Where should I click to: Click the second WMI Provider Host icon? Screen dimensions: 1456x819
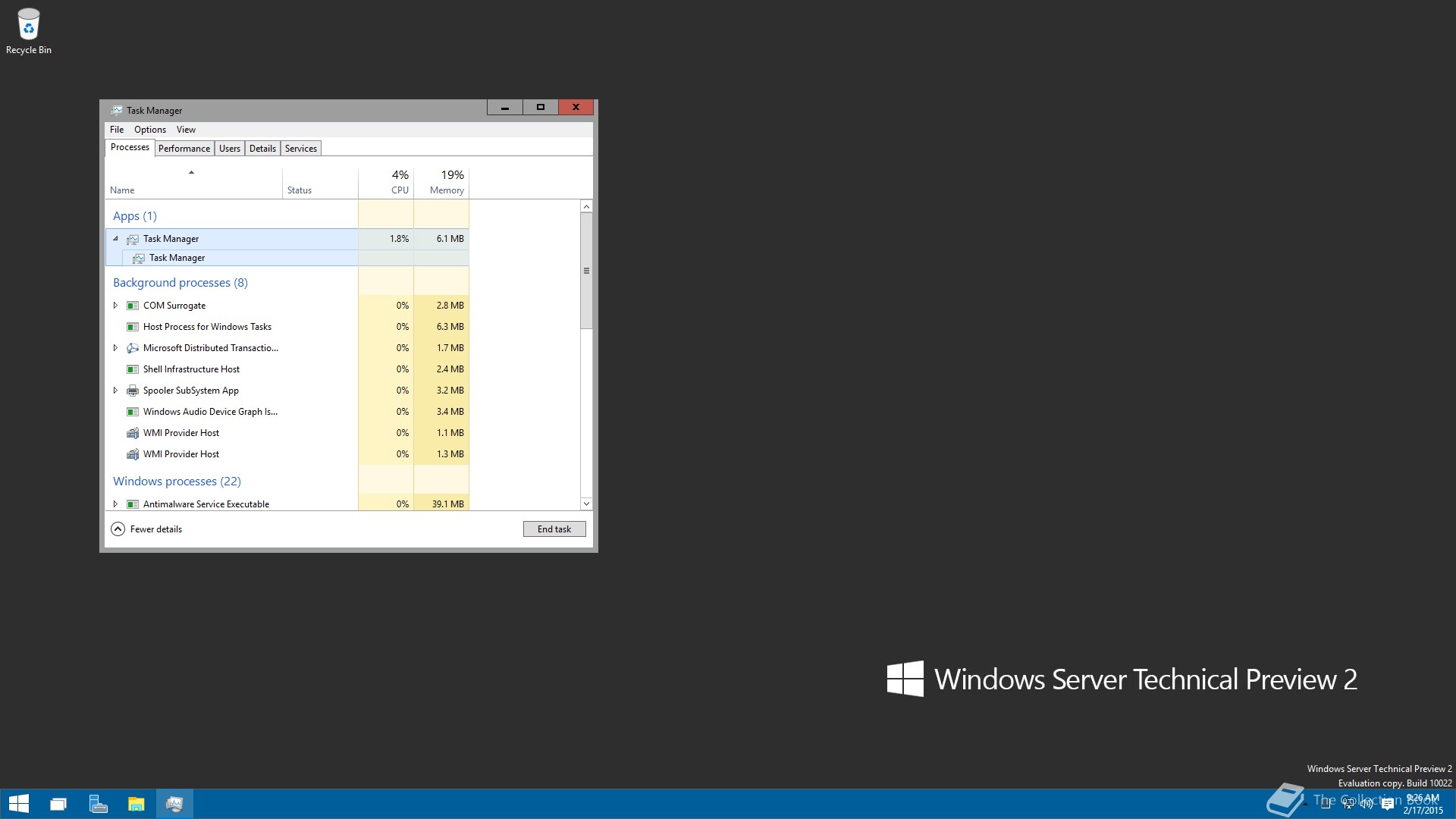(x=133, y=454)
